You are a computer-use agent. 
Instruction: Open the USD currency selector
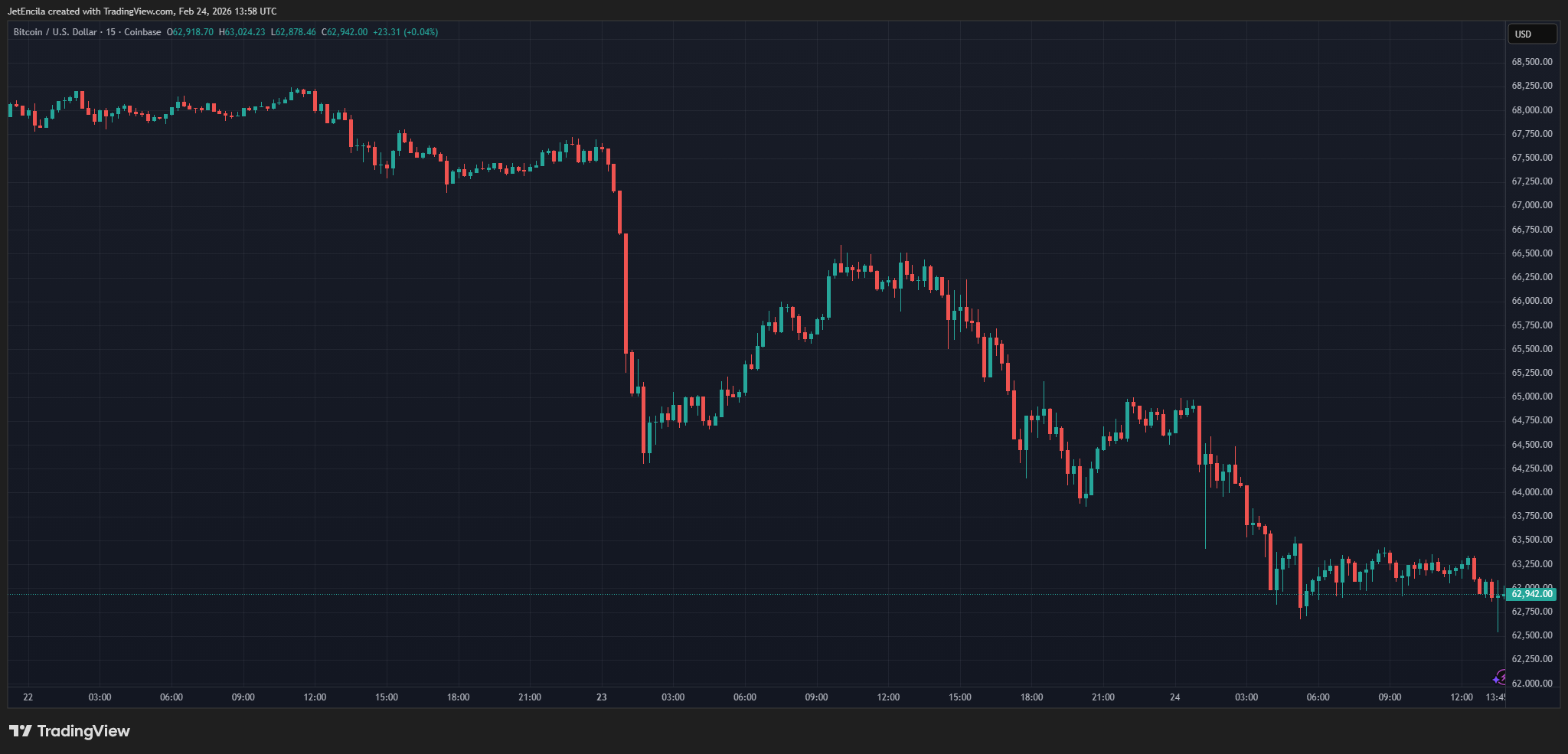click(1531, 34)
